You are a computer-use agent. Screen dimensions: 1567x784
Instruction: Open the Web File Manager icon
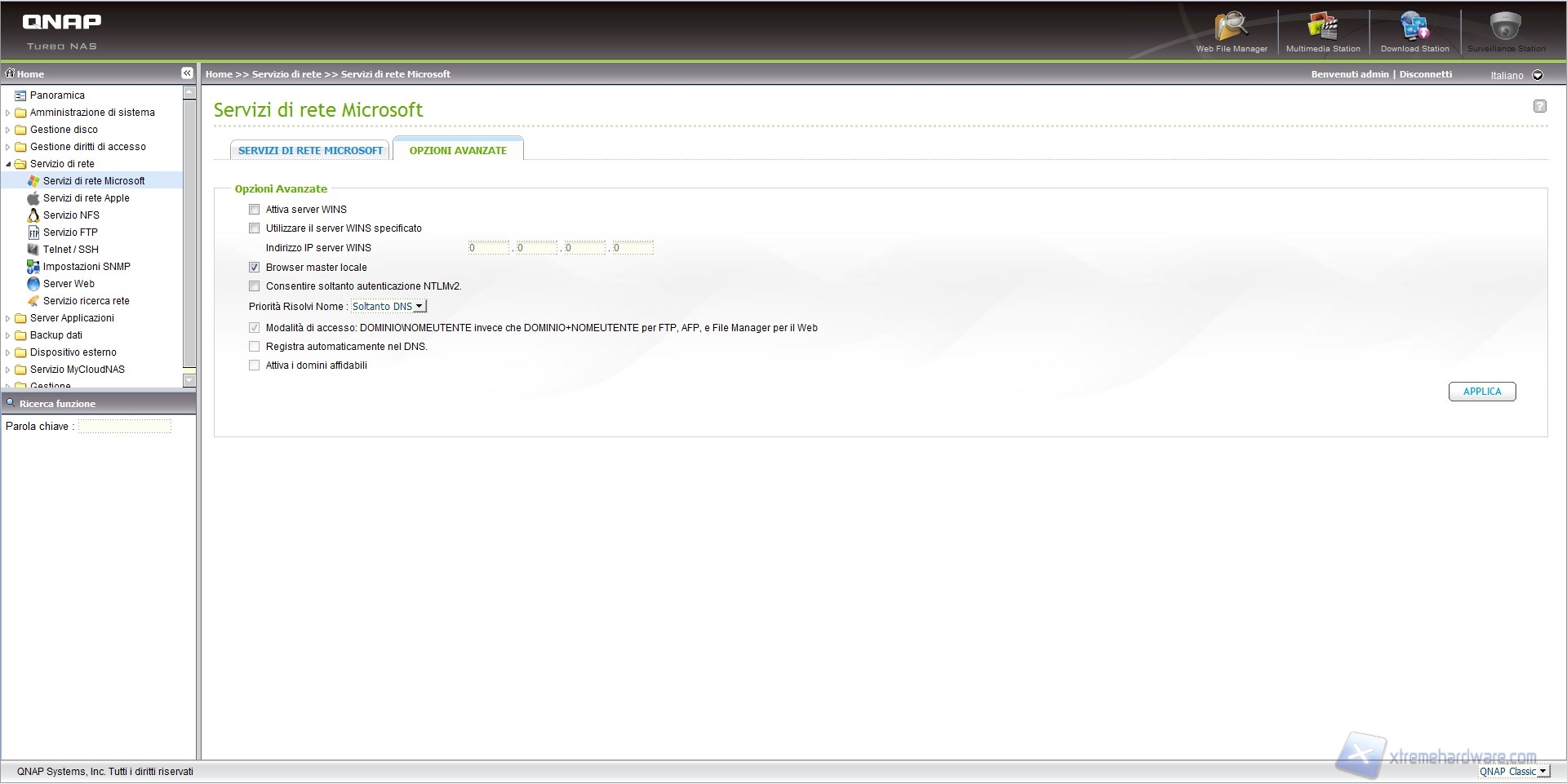[x=1231, y=28]
